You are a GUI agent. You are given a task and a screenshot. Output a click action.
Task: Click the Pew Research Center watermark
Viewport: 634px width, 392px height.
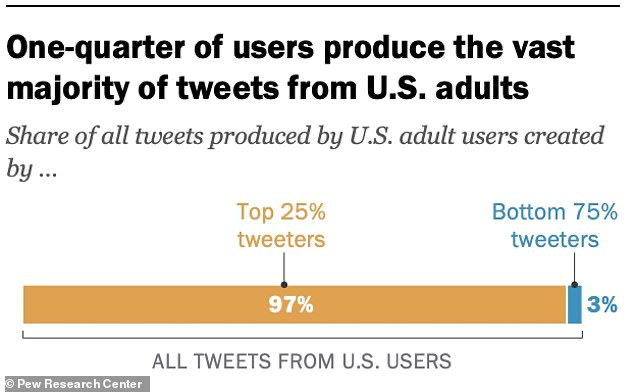(x=77, y=384)
